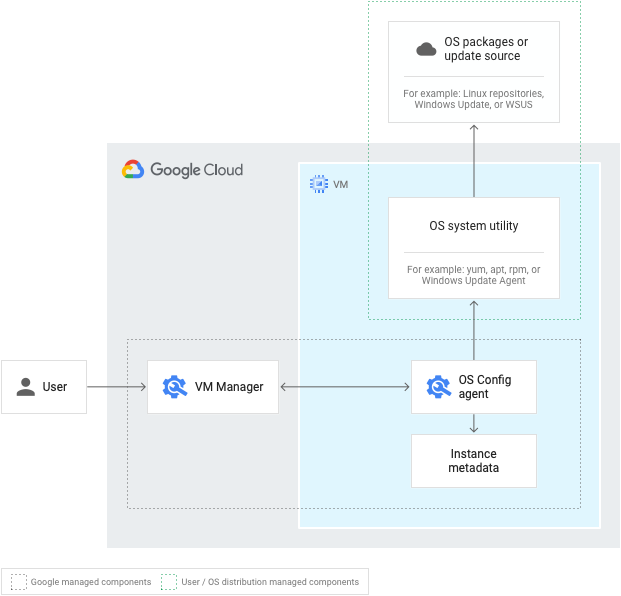
Task: Click the VM Manager label text
Action: 229,387
